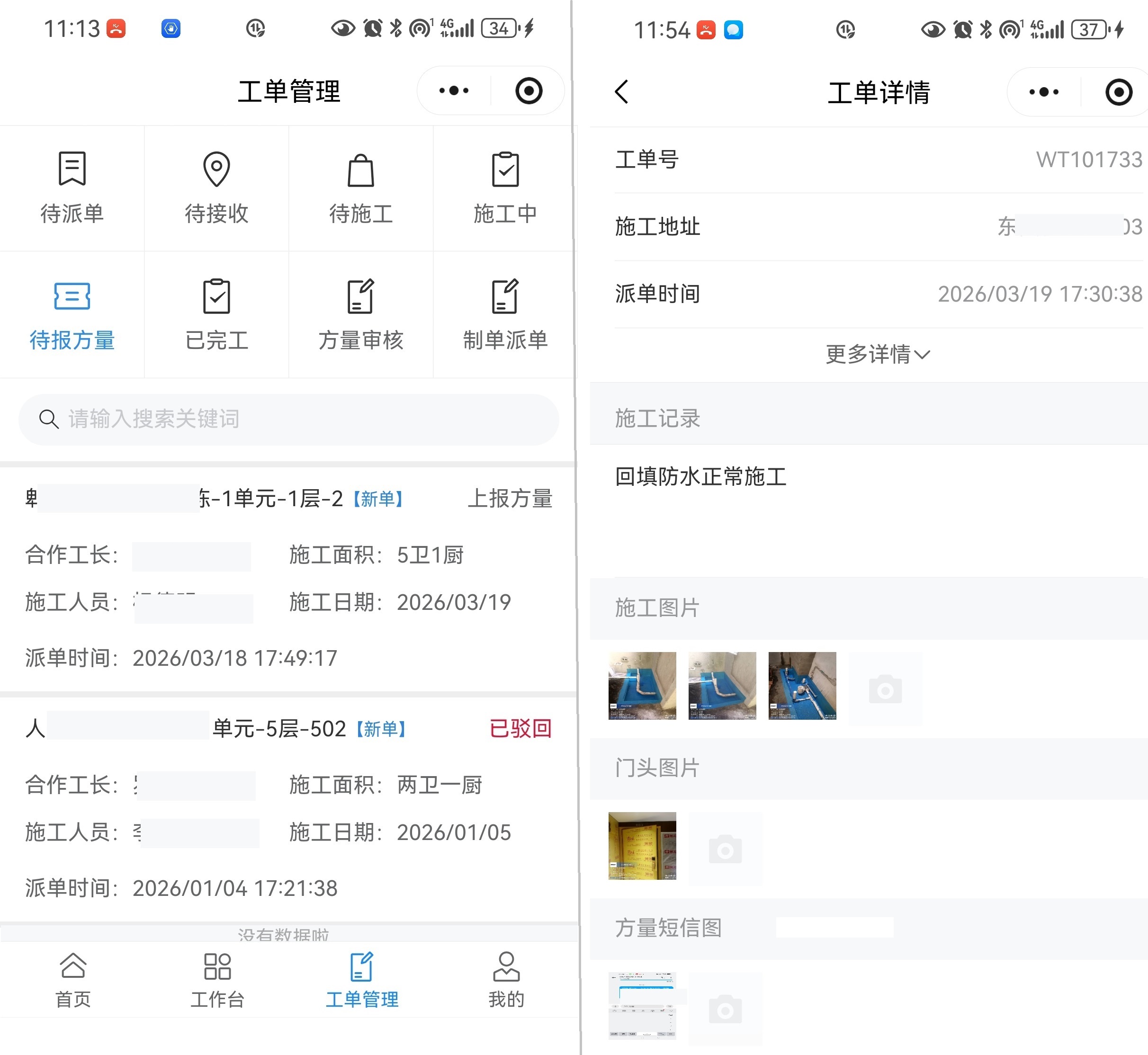This screenshot has height=1055, width=1148.
Task: Switch to the 工作台 tab
Action: [217, 980]
